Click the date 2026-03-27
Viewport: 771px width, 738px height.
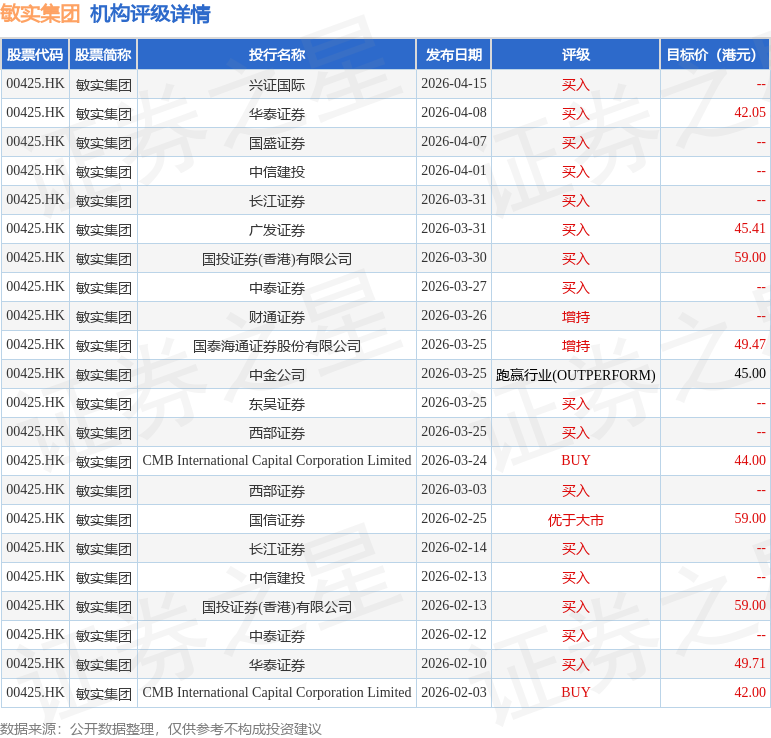454,287
